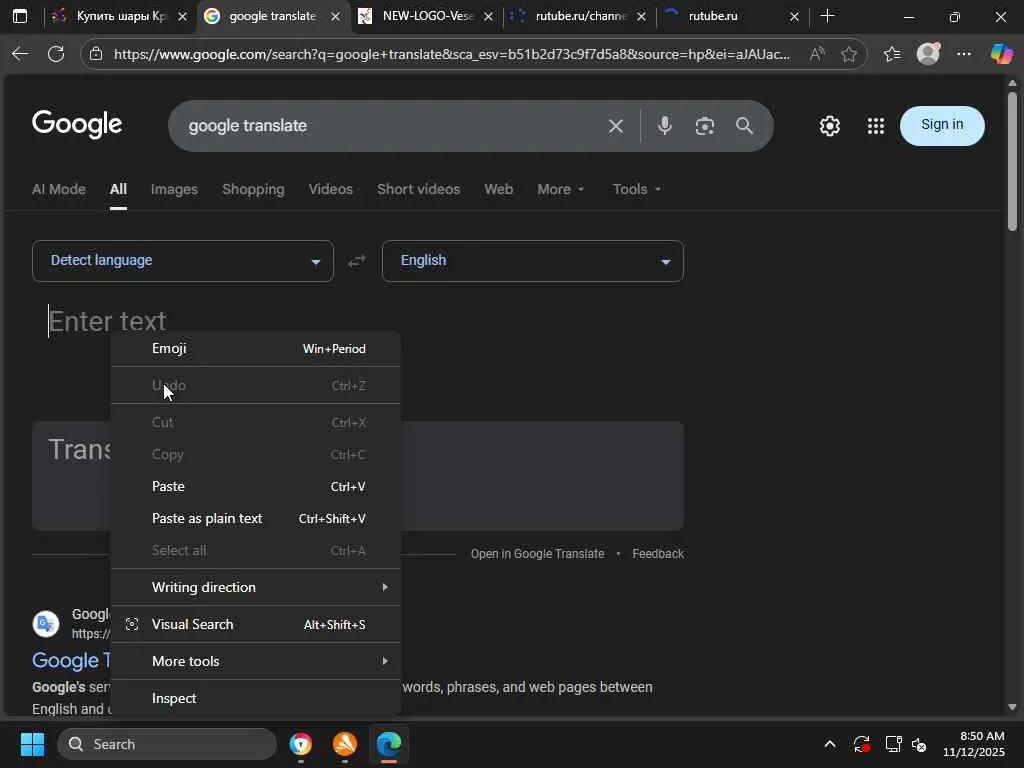Open the orange app in taskbar

click(345, 744)
